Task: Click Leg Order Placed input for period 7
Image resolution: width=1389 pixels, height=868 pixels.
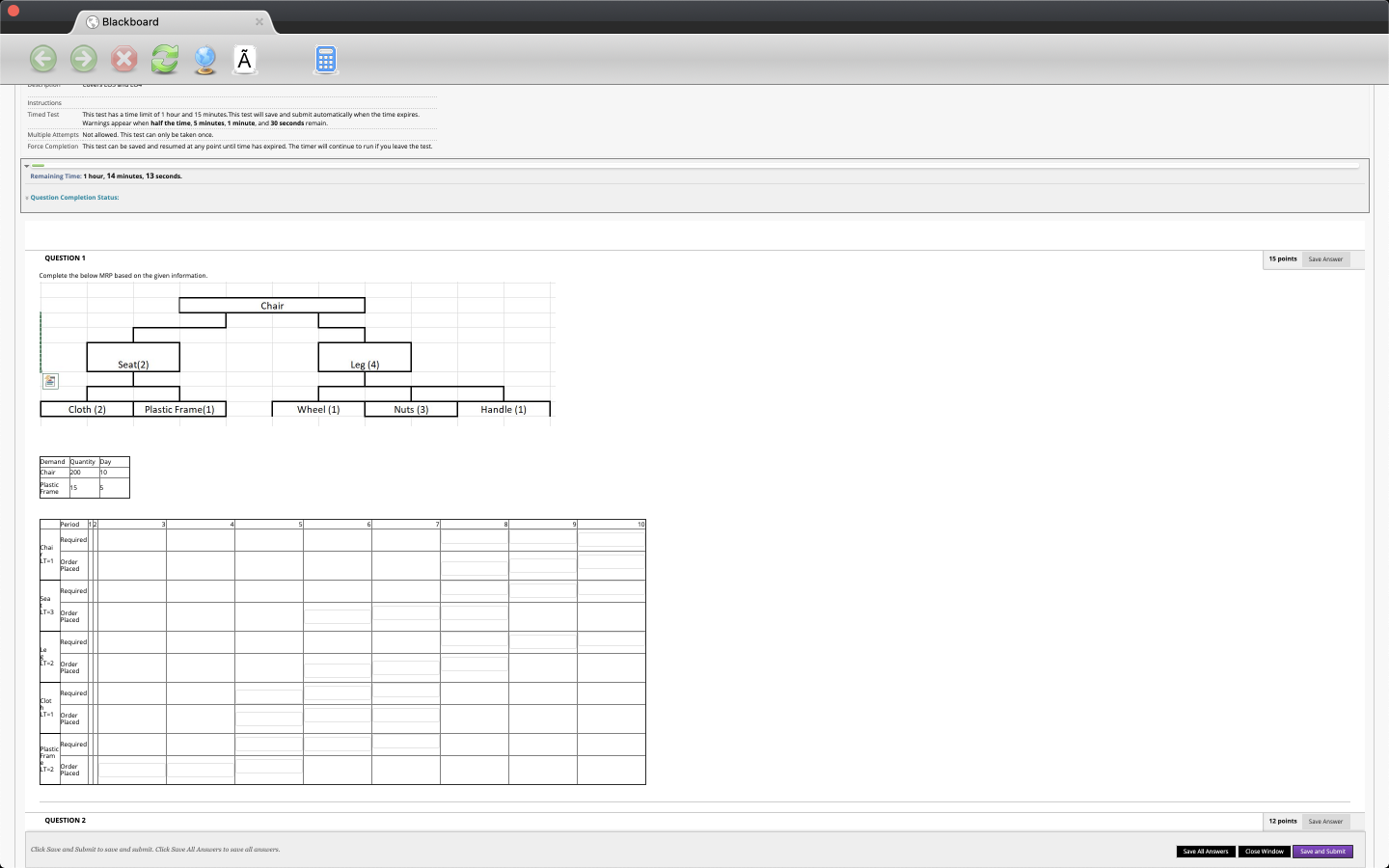Action: point(406,666)
